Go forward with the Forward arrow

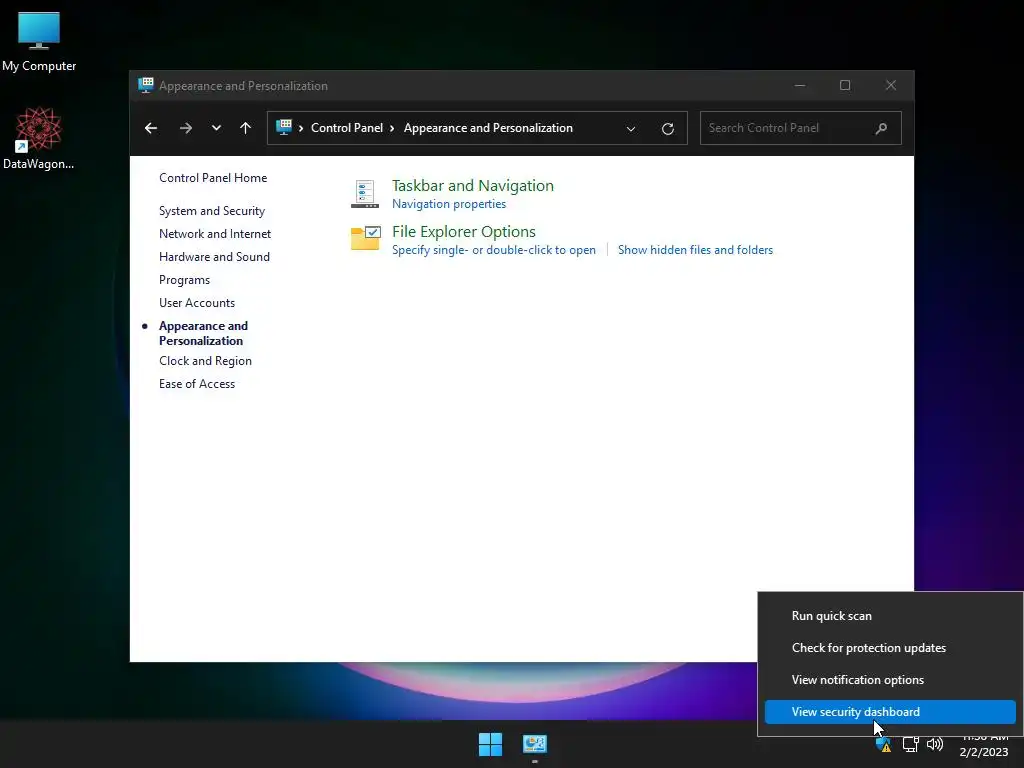click(x=186, y=128)
